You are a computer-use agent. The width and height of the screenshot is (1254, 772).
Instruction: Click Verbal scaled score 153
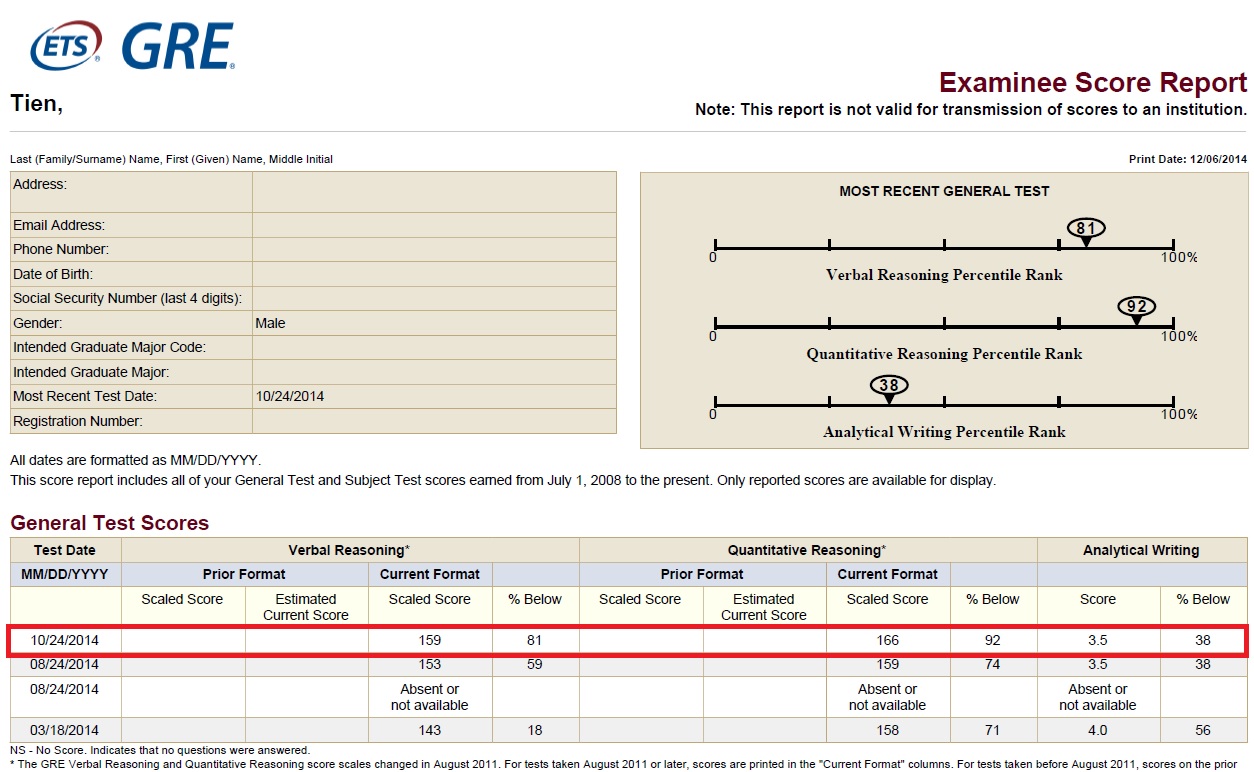tap(430, 664)
